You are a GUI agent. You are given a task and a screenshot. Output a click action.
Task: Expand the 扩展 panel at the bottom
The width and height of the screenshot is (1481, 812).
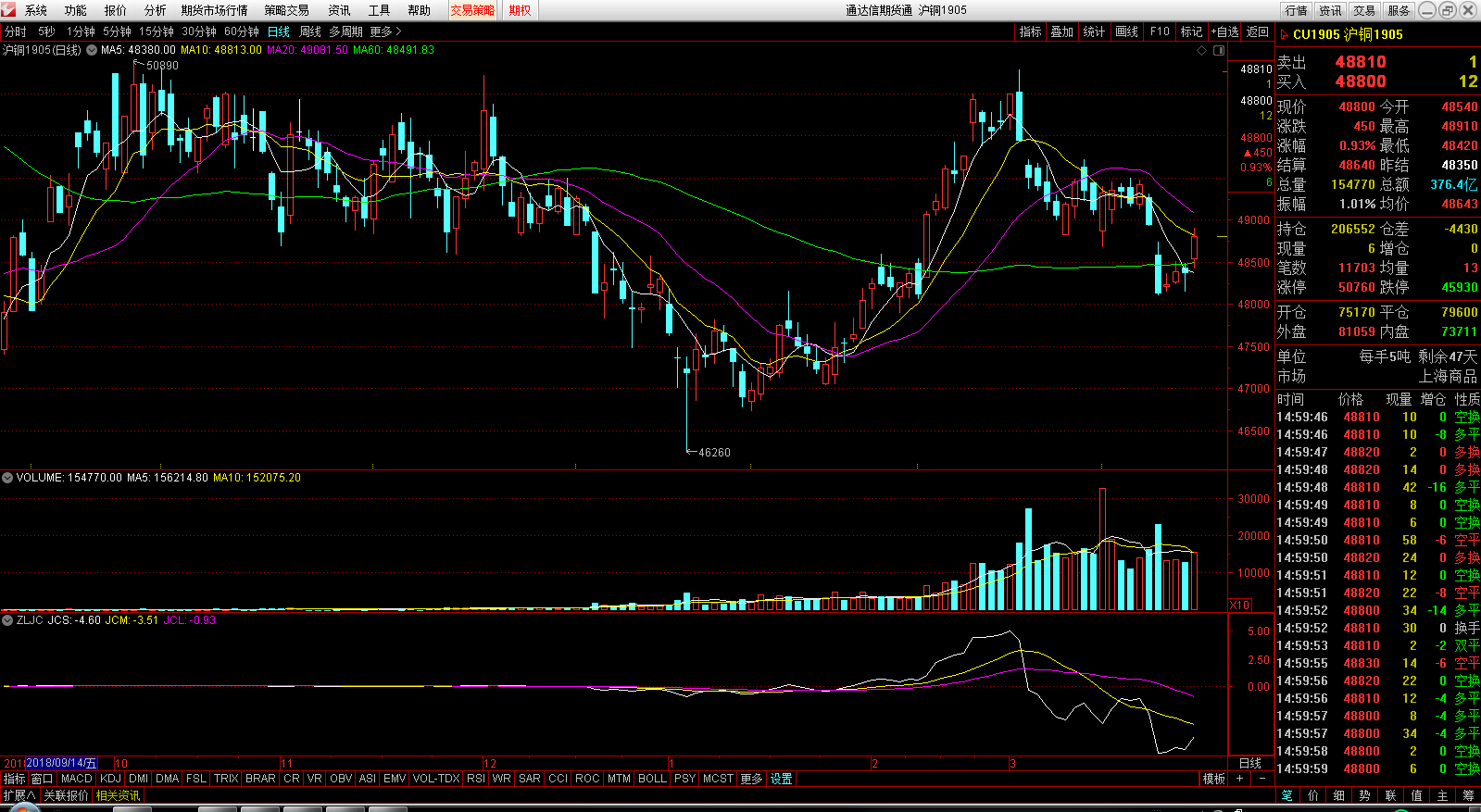(x=19, y=795)
